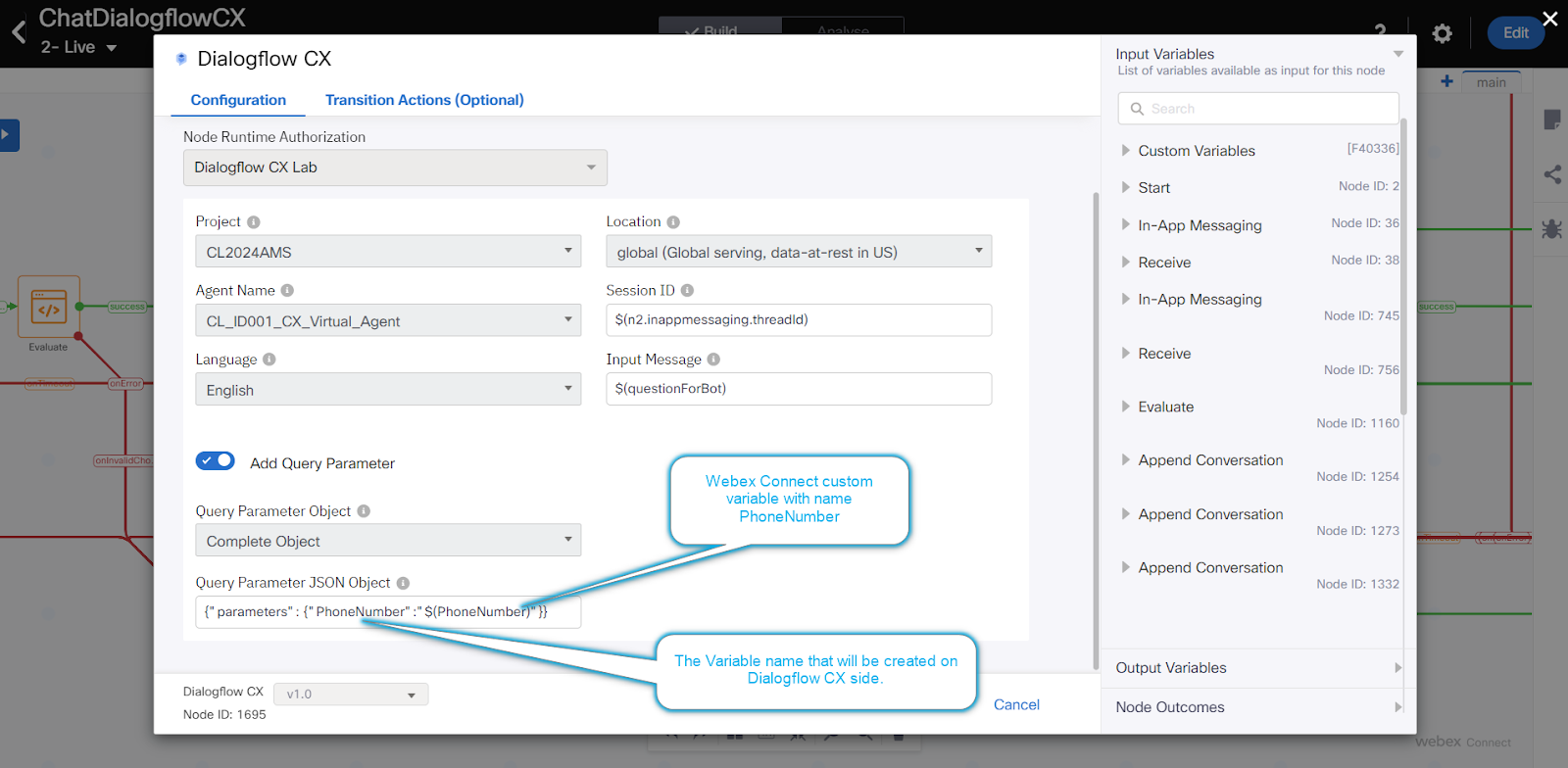Click the debug bug icon in right sidebar
1568x768 pixels.
point(1551,228)
